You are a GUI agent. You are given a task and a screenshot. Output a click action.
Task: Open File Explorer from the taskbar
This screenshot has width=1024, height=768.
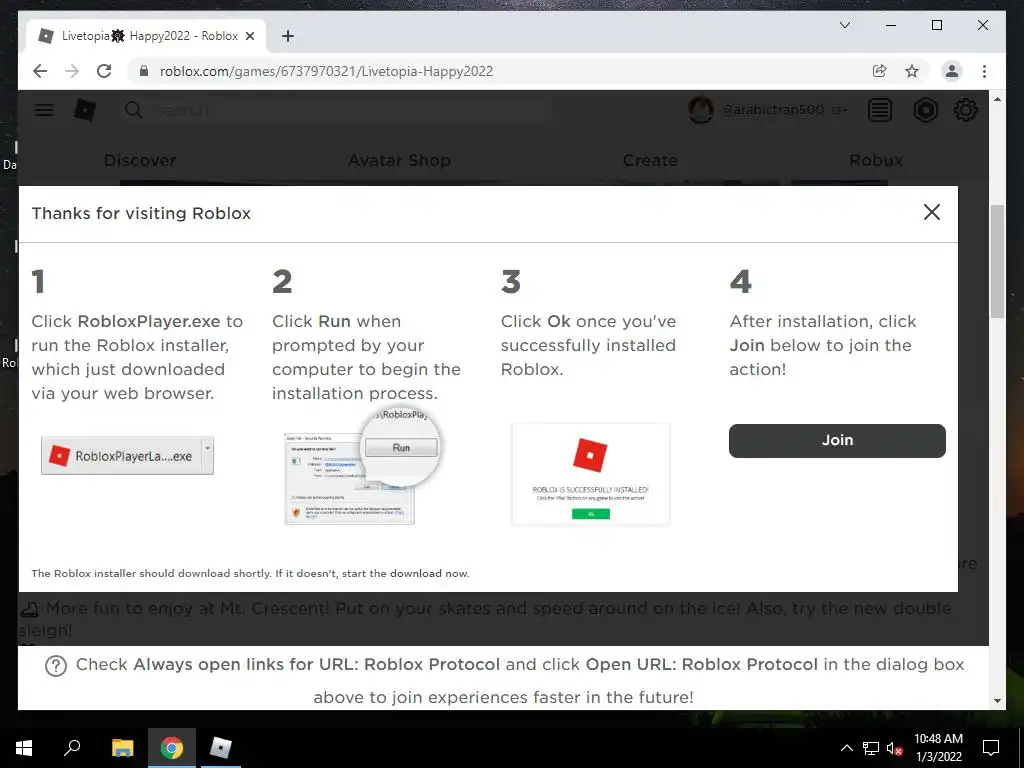pyautogui.click(x=122, y=748)
